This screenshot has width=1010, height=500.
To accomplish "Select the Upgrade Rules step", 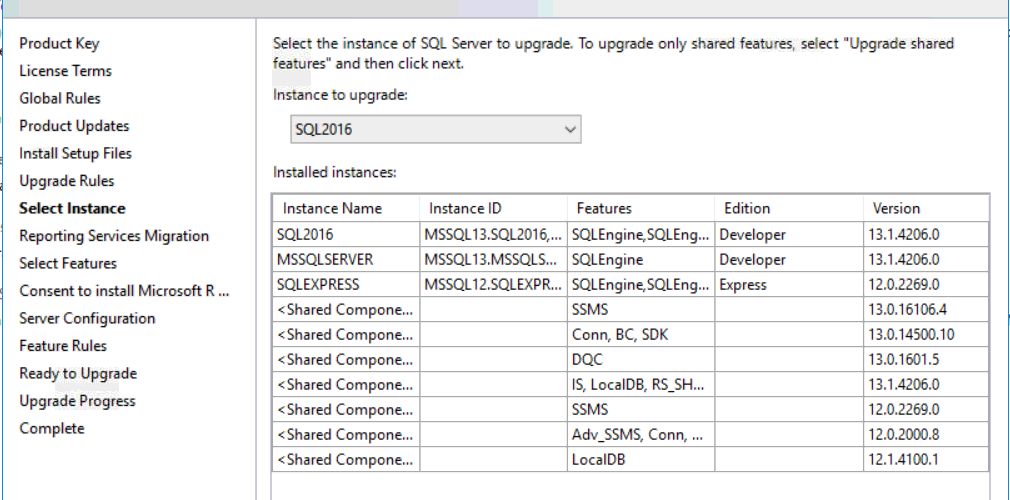I will pyautogui.click(x=67, y=181).
